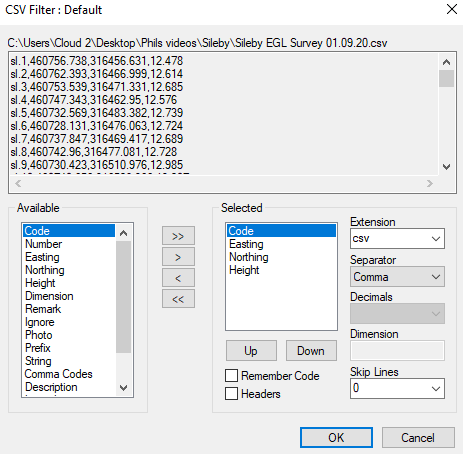This screenshot has height=454, width=463.
Task: Click the preview horizontal scrollbar right arrow
Action: click(430, 183)
